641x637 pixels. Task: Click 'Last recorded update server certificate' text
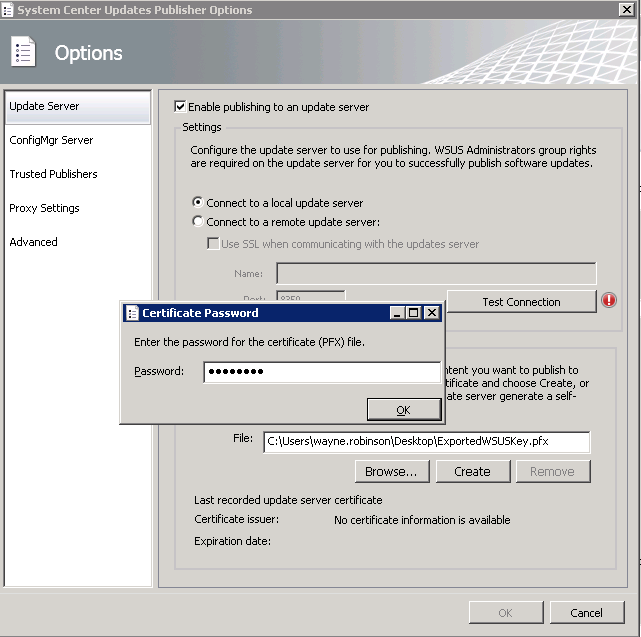288,500
